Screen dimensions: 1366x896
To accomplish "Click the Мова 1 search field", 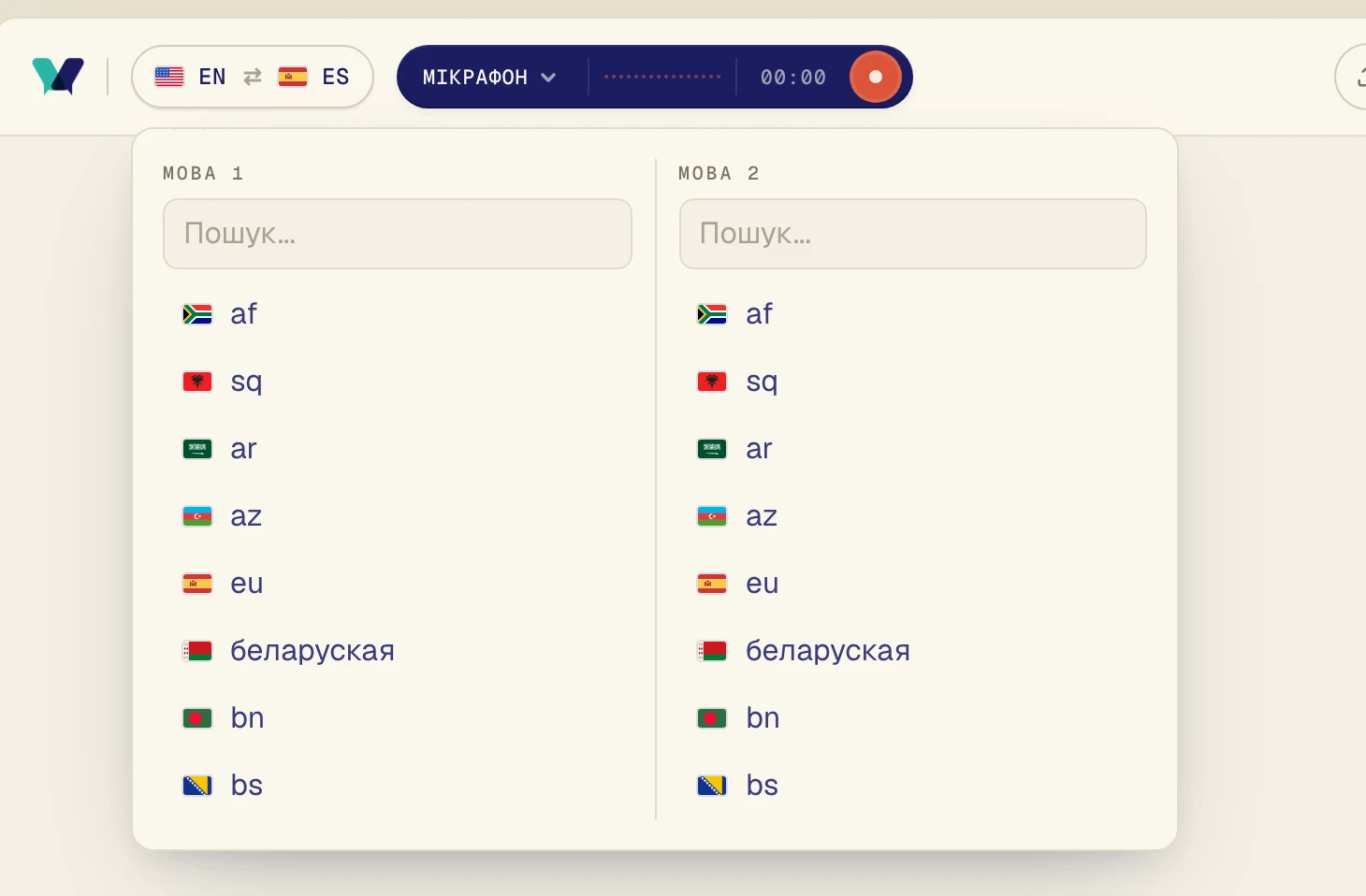I will (x=398, y=234).
